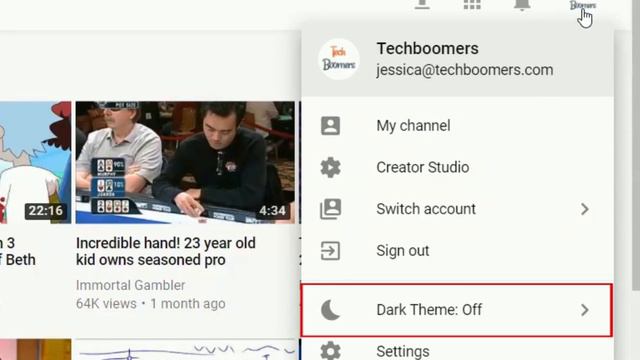Open the poker video thumbnail
This screenshot has height=360, width=640.
185,162
